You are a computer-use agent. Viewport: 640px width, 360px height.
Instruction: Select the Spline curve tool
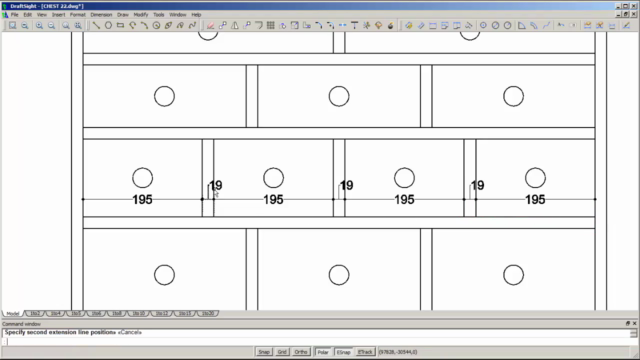pyautogui.click(x=192, y=25)
